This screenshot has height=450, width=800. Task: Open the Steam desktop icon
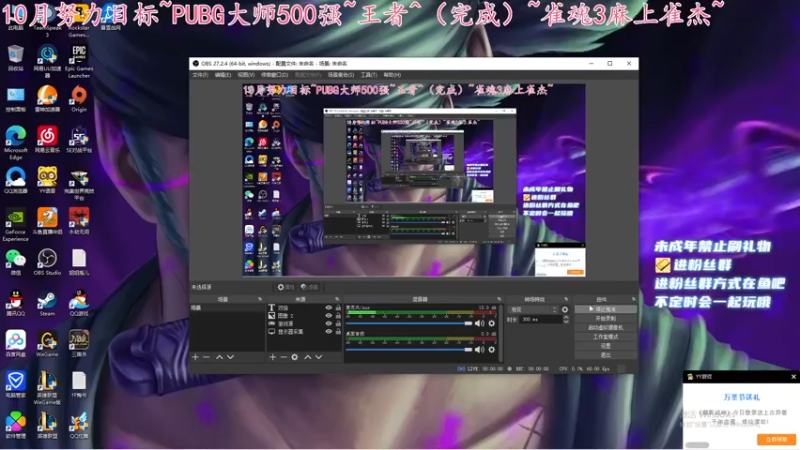(x=47, y=303)
